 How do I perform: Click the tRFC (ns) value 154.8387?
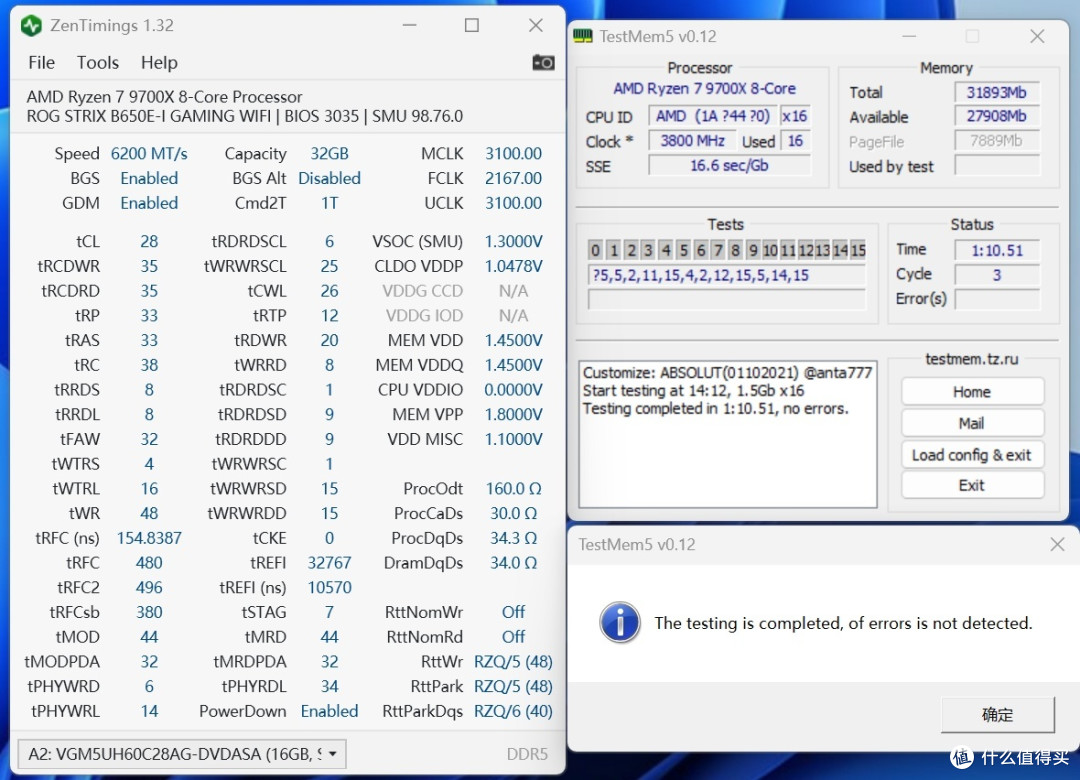click(149, 538)
